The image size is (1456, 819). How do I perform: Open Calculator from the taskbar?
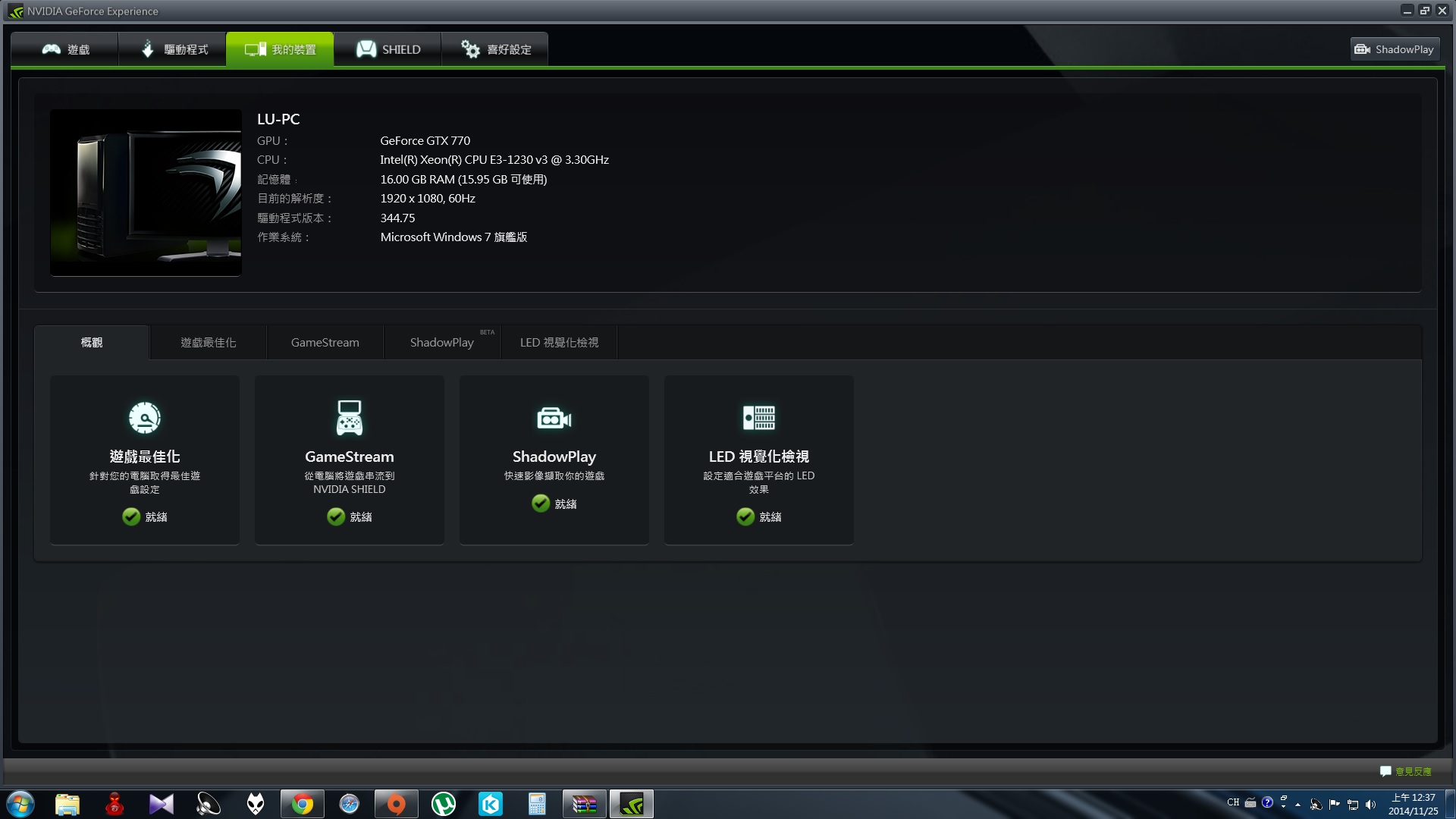[538, 804]
